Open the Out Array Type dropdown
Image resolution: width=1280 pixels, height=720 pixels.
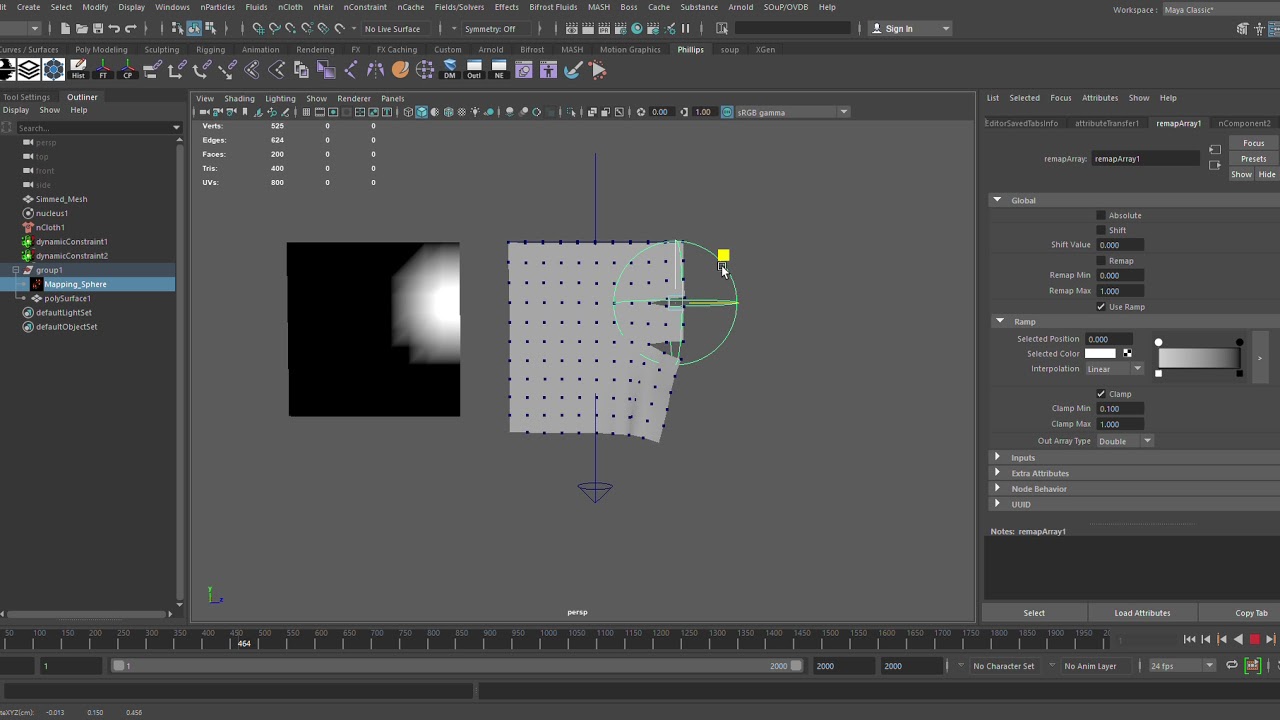click(x=1125, y=441)
